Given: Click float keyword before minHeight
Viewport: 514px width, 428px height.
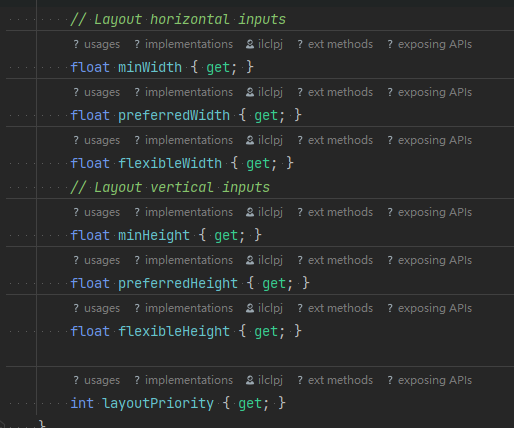Looking at the screenshot, I should (90, 235).
